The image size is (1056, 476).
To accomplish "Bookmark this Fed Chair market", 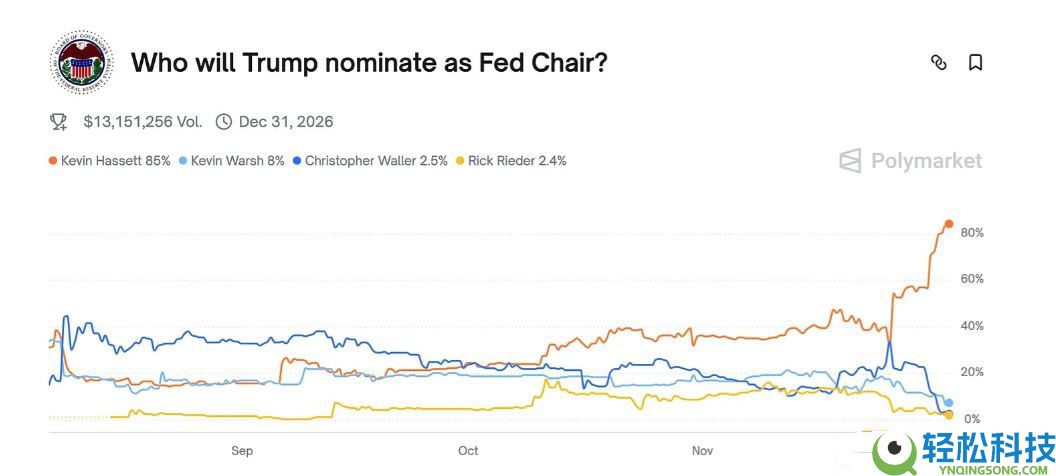I will pos(975,63).
